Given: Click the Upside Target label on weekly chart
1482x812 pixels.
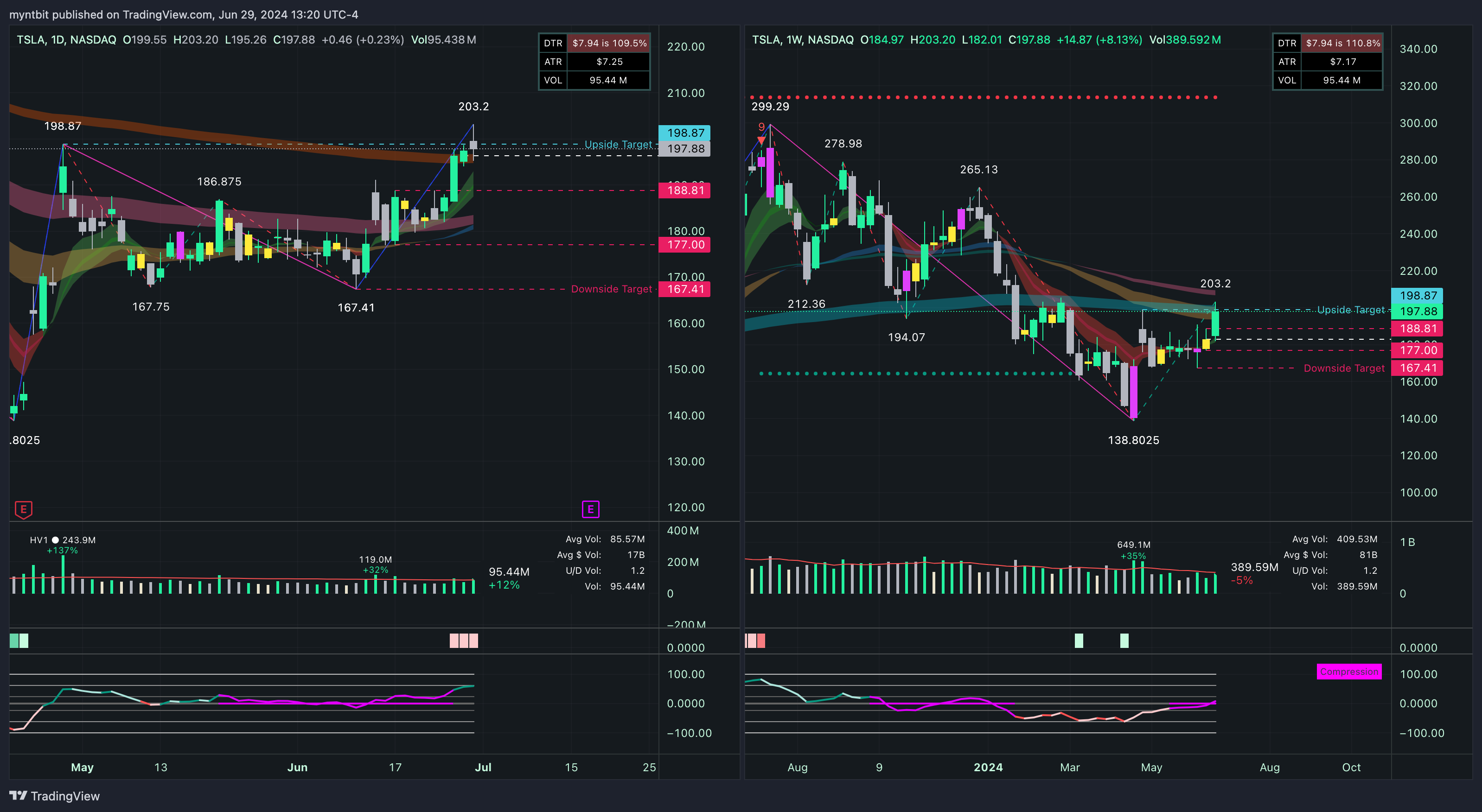Looking at the screenshot, I should coord(1351,310).
